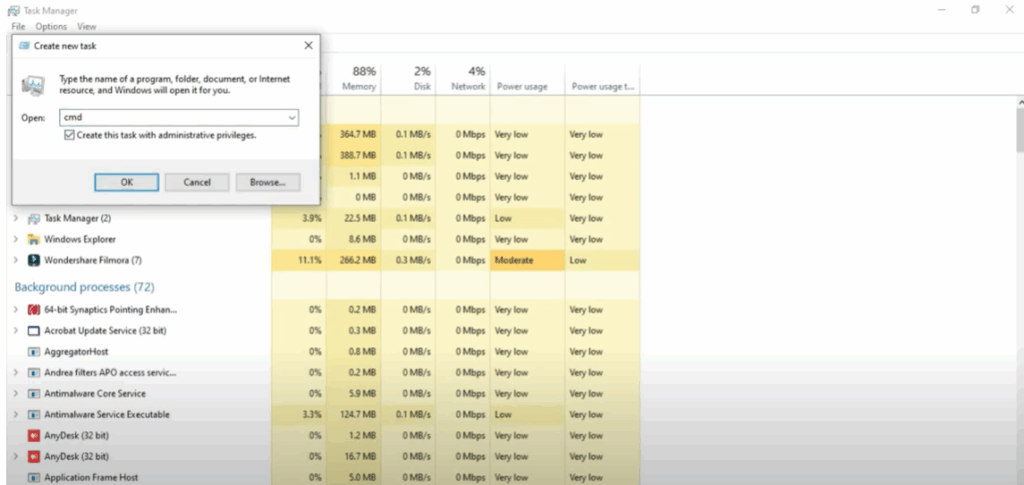Click the Browse... button
1024x485 pixels.
[x=268, y=182]
